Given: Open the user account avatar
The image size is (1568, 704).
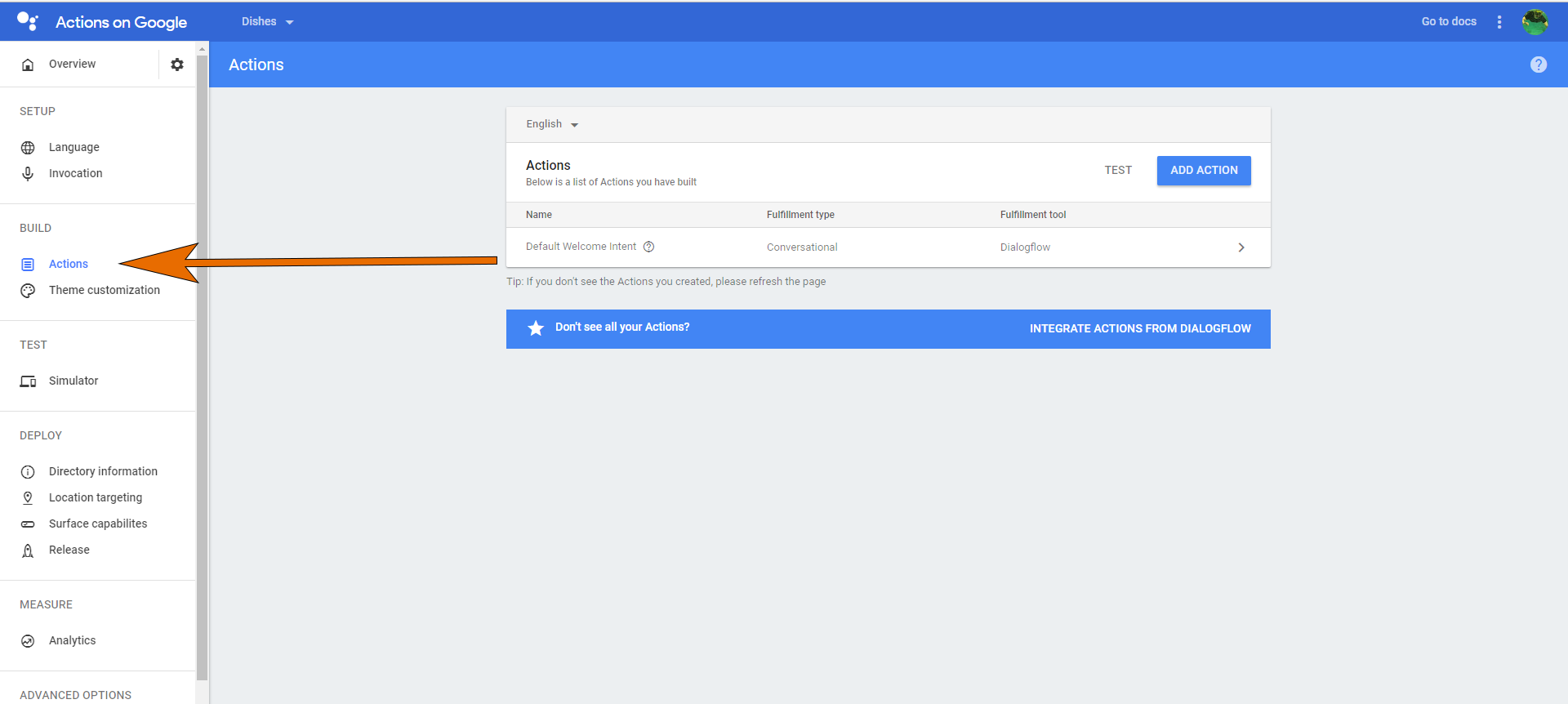Looking at the screenshot, I should (x=1535, y=22).
